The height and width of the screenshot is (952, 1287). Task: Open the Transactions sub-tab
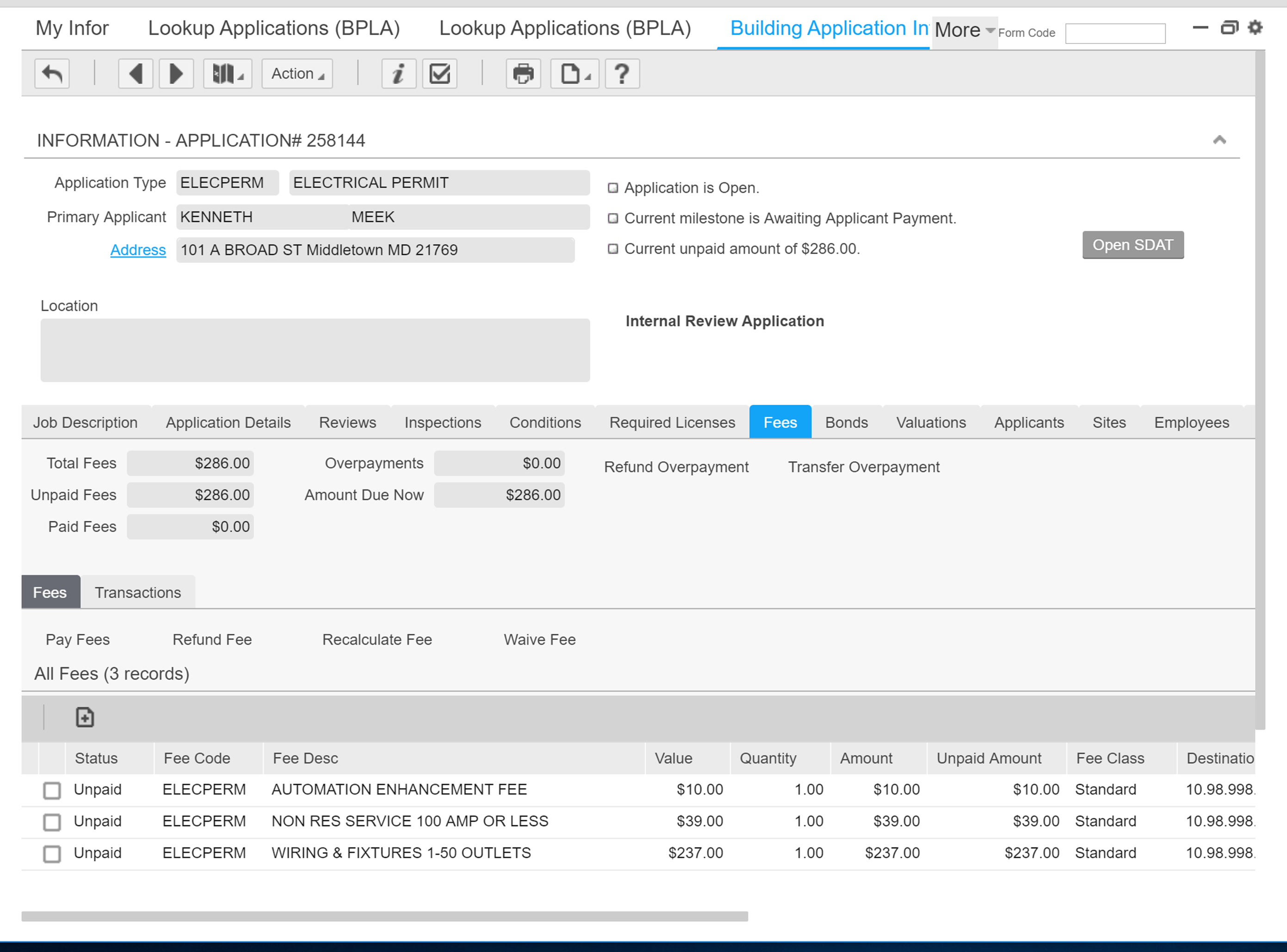138,593
